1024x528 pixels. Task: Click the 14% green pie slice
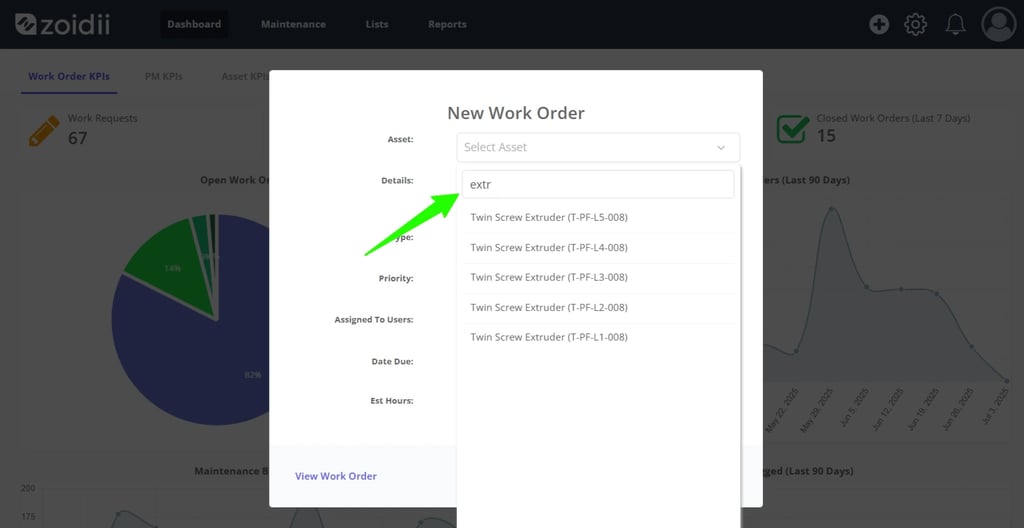[x=172, y=267]
